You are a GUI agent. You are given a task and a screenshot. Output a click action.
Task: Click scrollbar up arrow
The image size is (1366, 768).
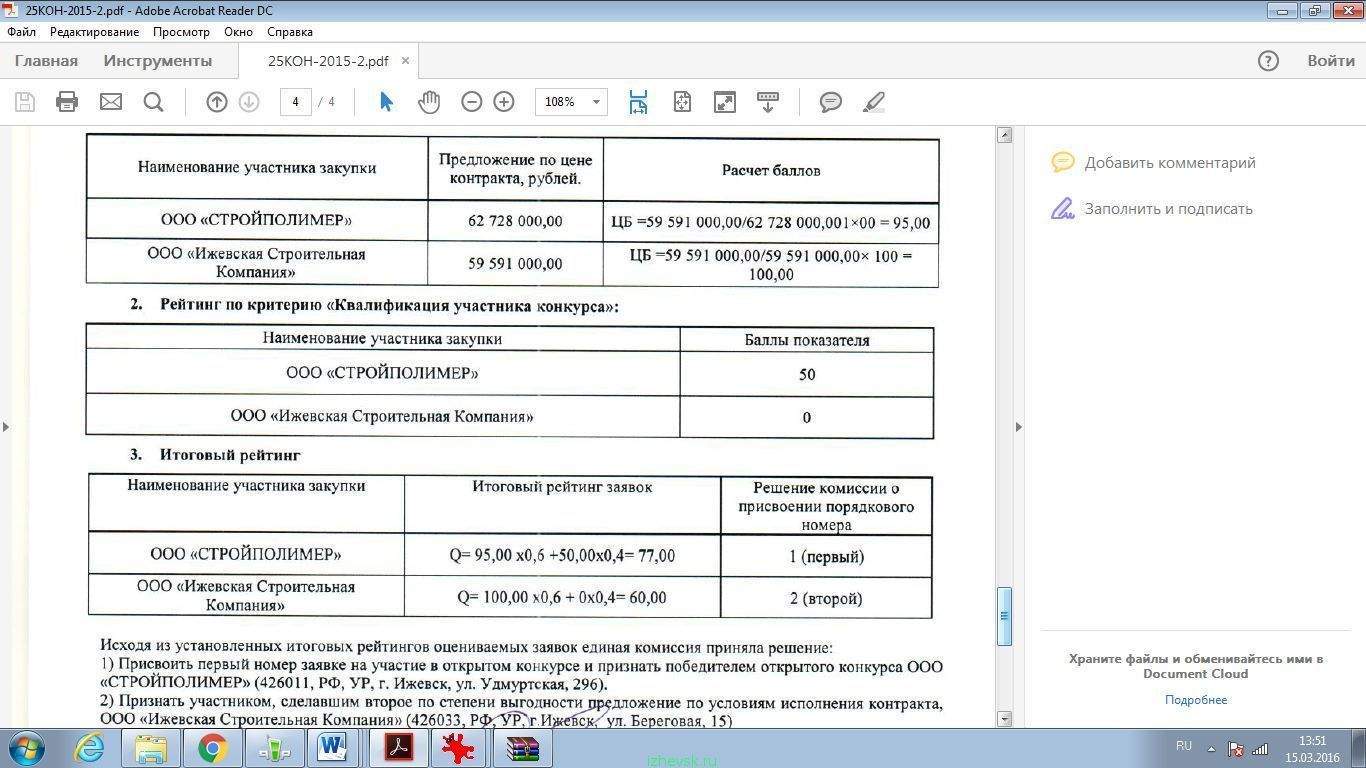[1005, 135]
